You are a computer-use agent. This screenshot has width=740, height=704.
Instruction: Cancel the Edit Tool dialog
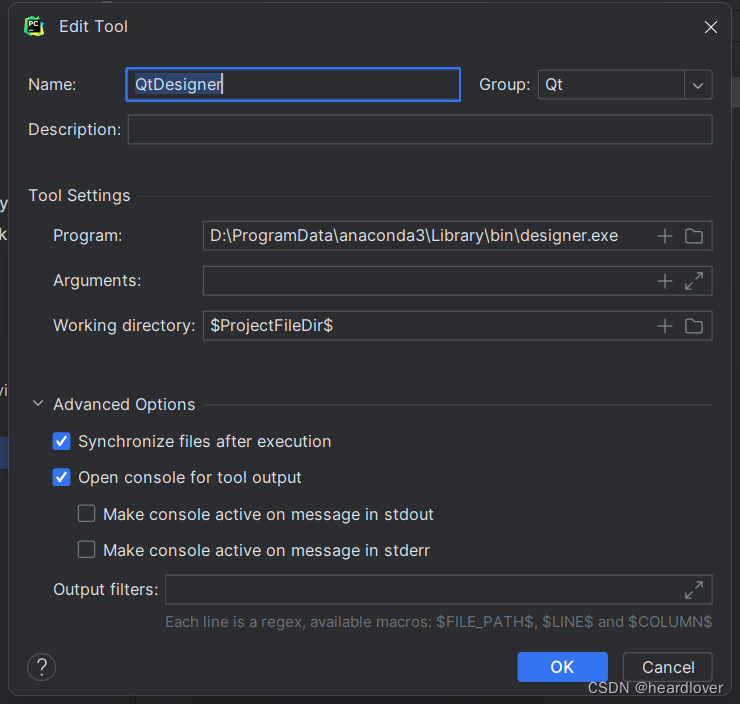click(x=668, y=667)
